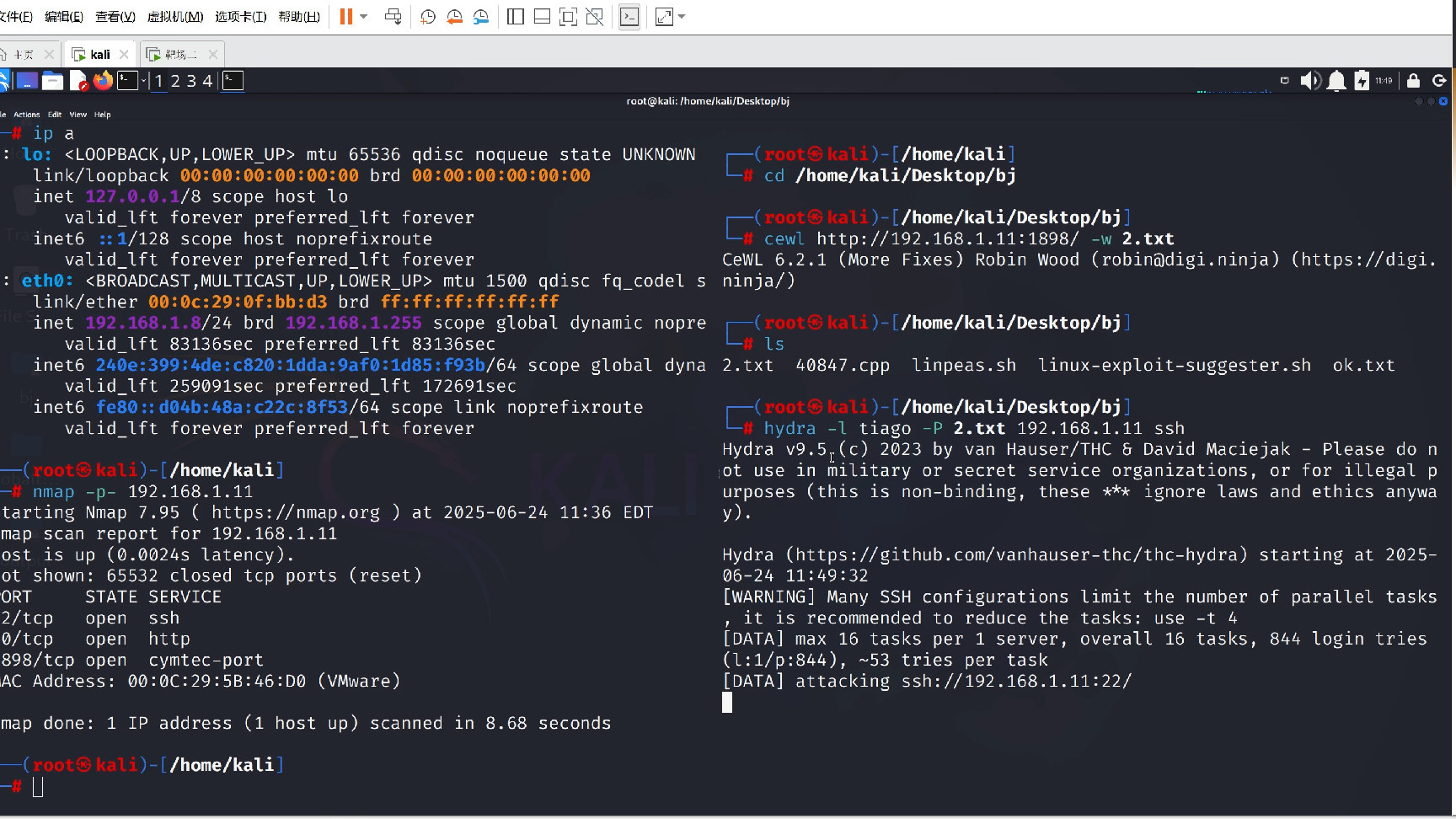Lock the screen with the padlock icon
The image size is (1456, 819).
click(x=1414, y=81)
